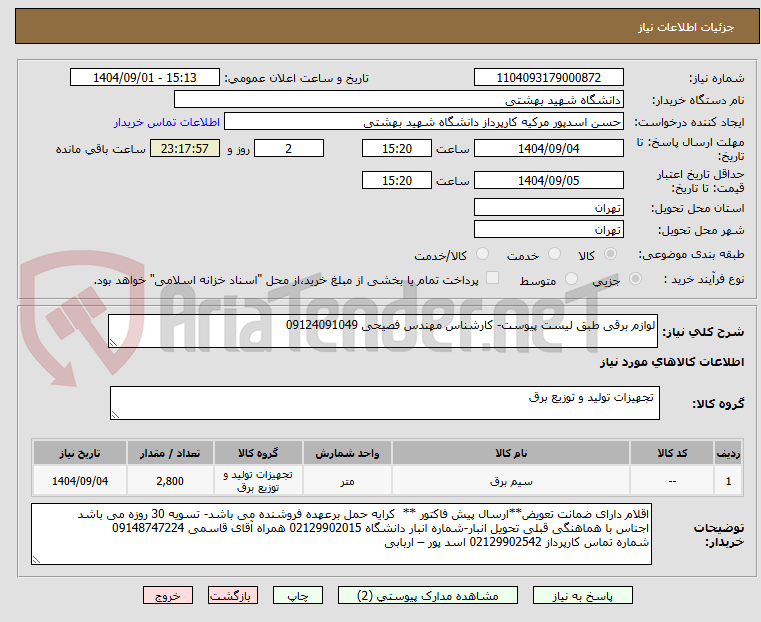The image size is (761, 622).
Task: Open اطلاعات تماس خریدار link
Action: [x=167, y=122]
